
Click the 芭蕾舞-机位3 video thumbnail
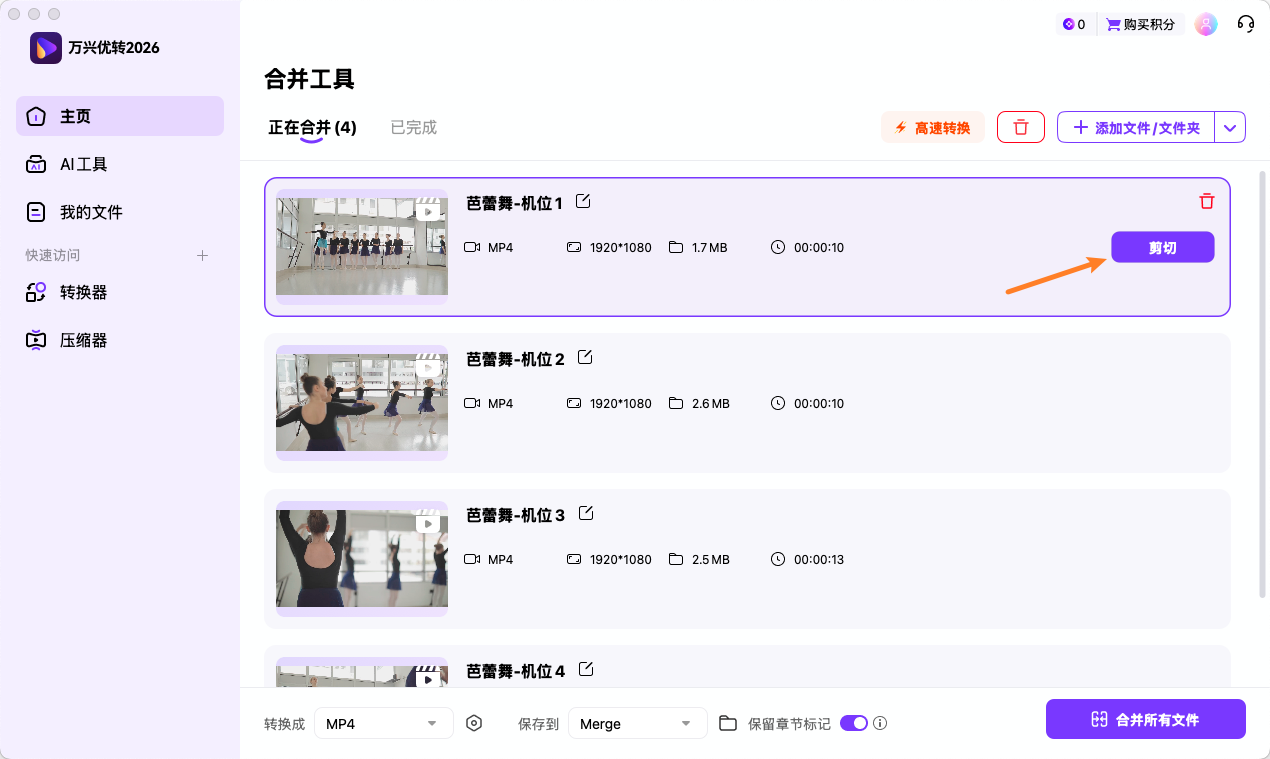click(x=361, y=559)
